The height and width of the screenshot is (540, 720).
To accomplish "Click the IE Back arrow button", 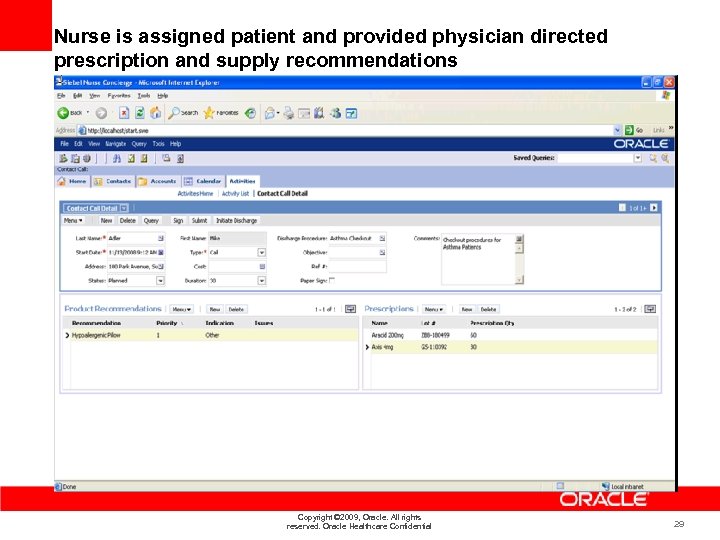I will pyautogui.click(x=63, y=113).
